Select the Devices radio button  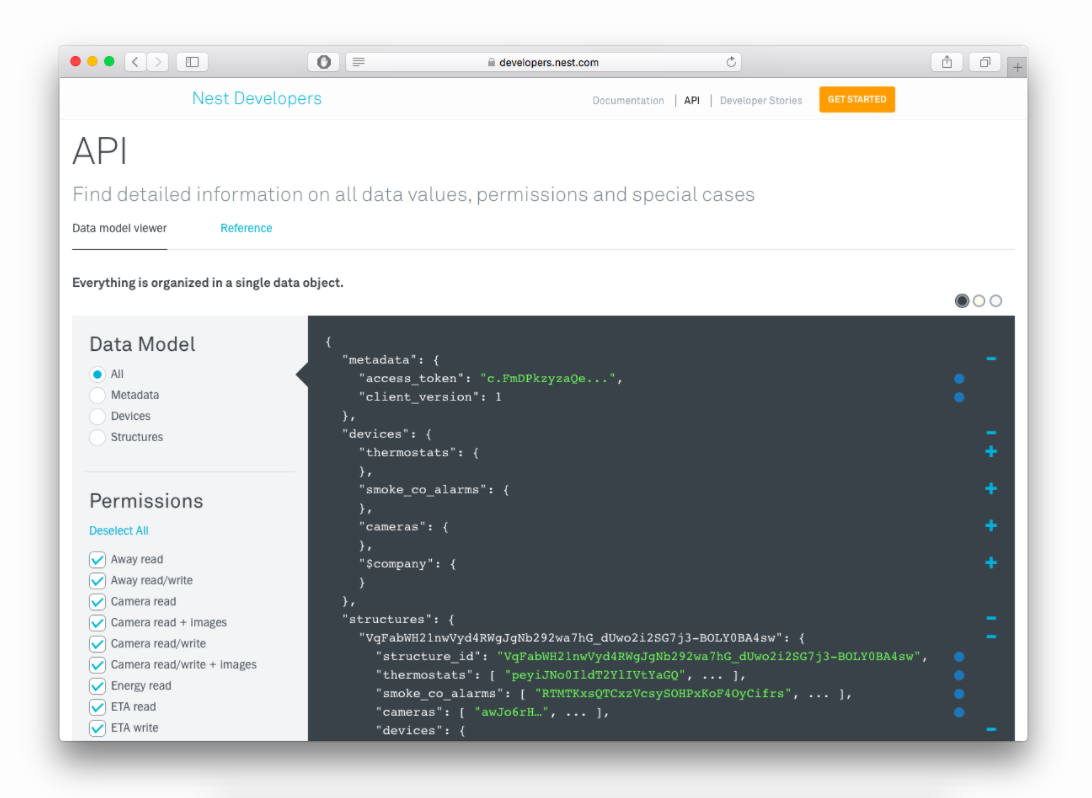click(x=97, y=416)
